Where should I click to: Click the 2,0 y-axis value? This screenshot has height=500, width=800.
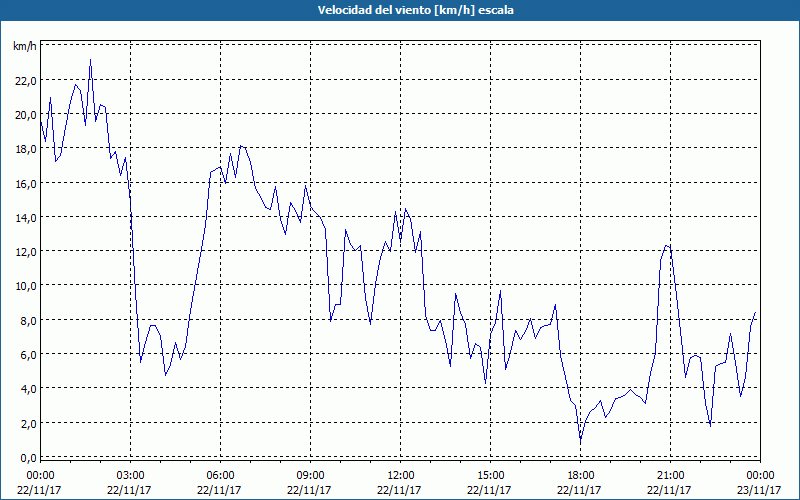pyautogui.click(x=28, y=423)
